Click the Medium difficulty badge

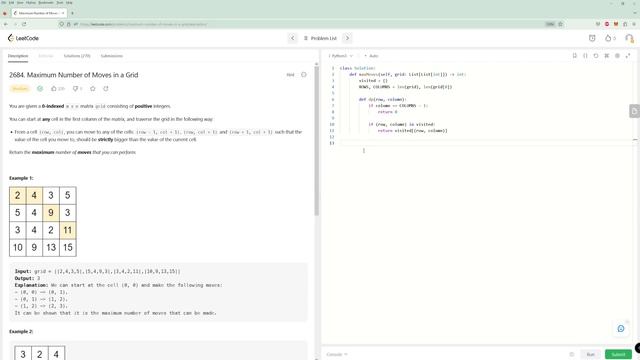click(20, 89)
